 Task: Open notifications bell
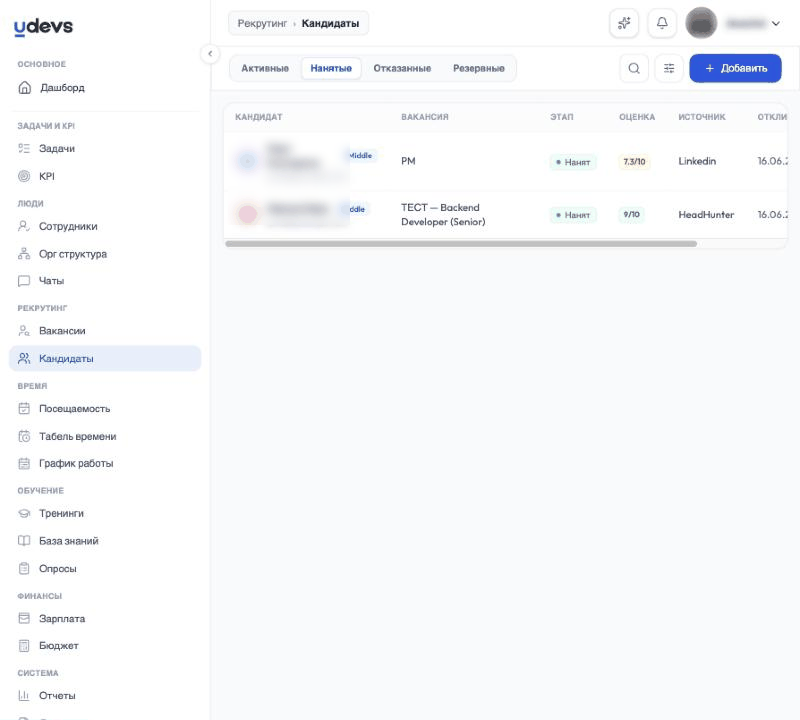[x=662, y=23]
